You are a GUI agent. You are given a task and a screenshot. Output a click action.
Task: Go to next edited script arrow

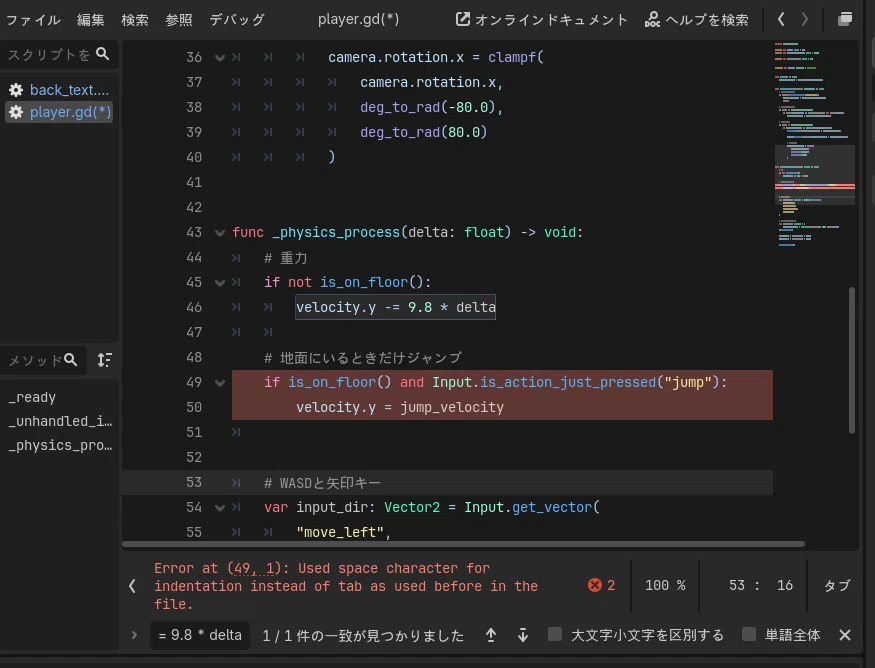tap(804, 20)
